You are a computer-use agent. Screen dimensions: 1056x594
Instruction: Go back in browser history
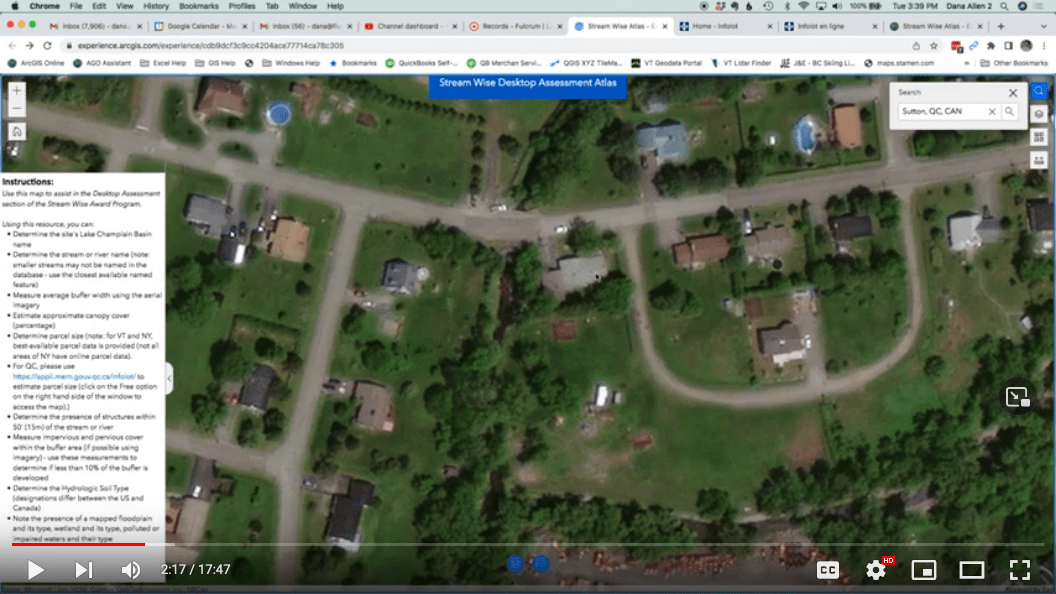point(12,46)
